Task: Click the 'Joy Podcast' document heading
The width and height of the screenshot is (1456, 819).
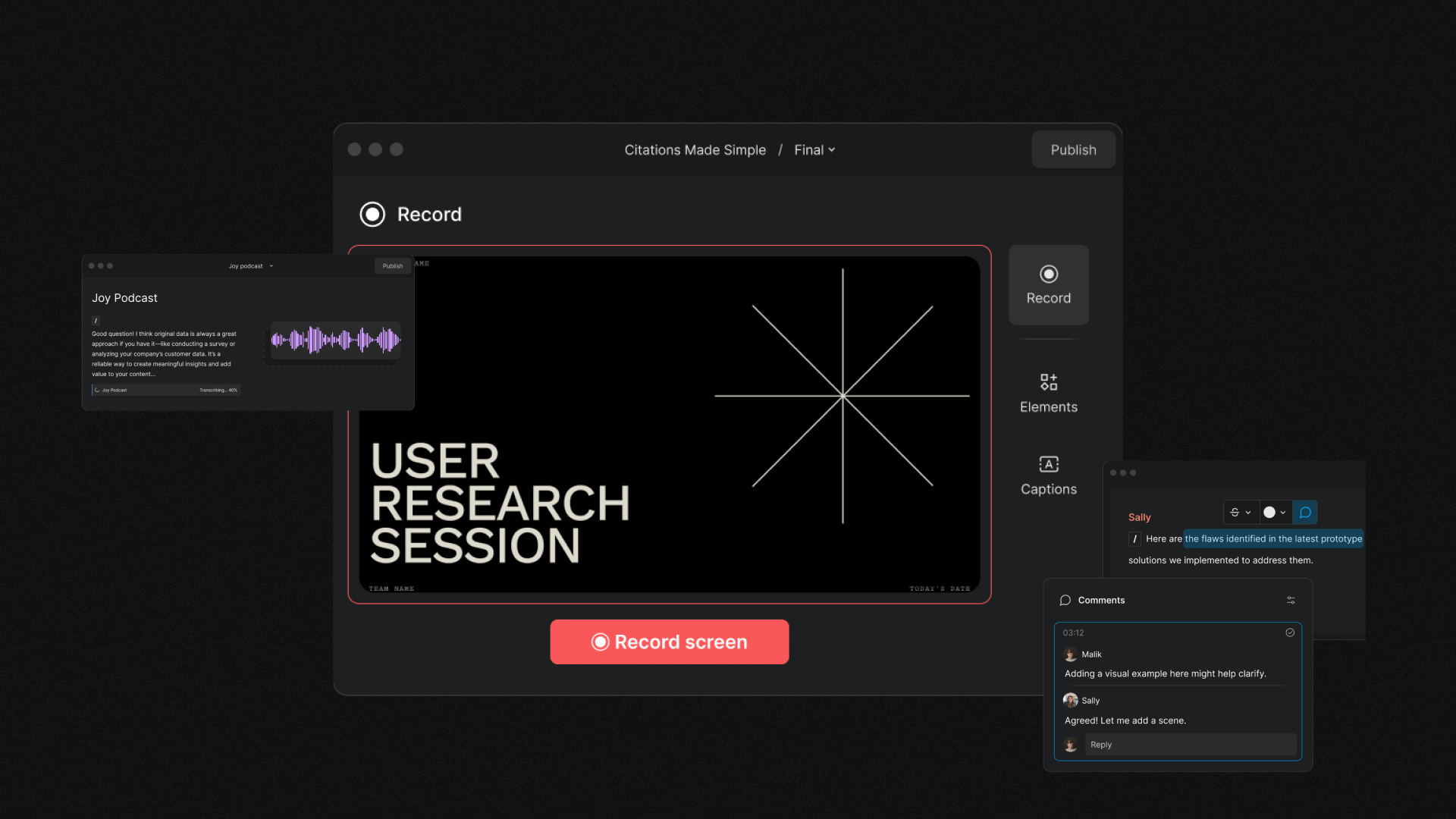Action: click(124, 298)
